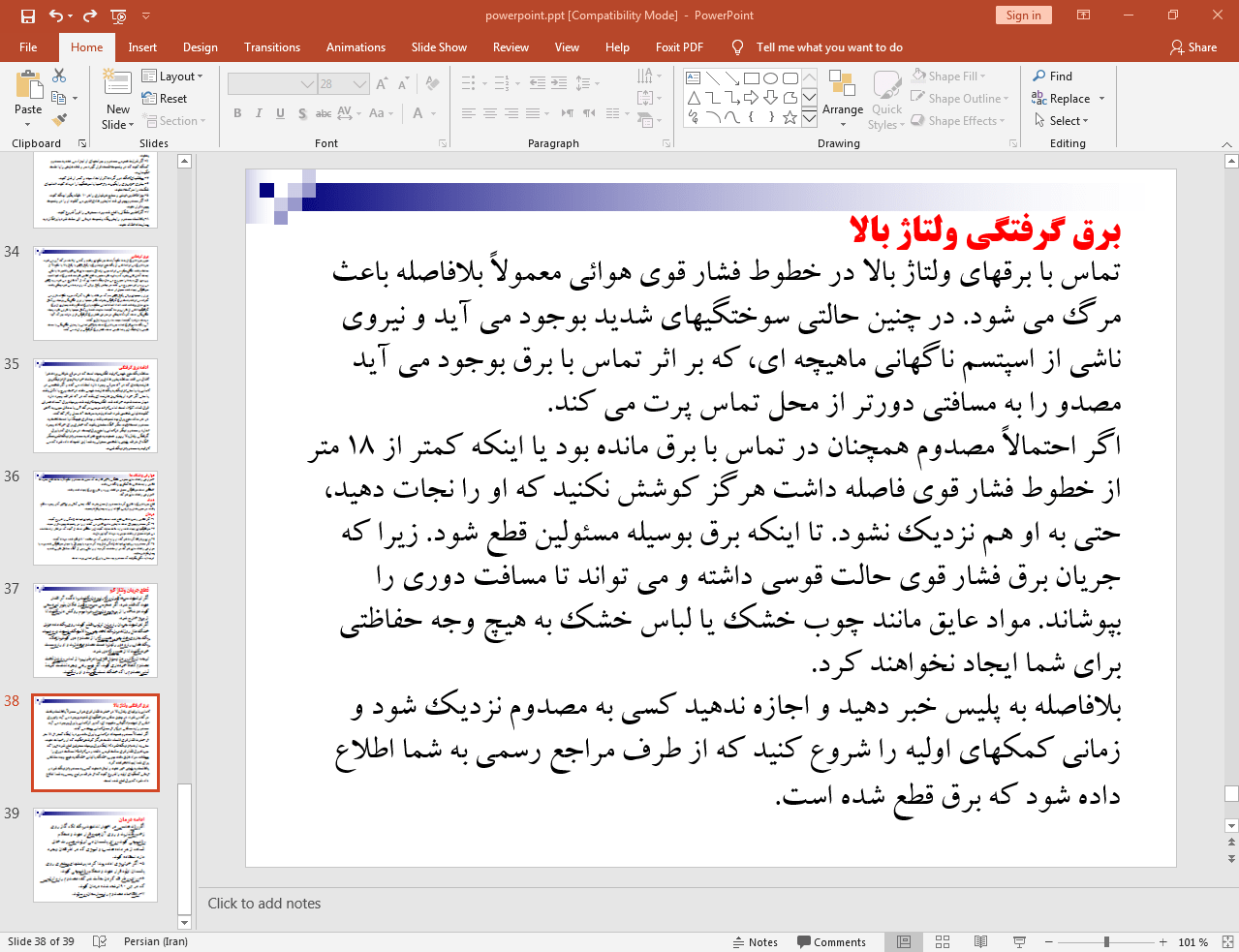
Task: Cut selection with the scissors icon
Action: pyautogui.click(x=59, y=76)
